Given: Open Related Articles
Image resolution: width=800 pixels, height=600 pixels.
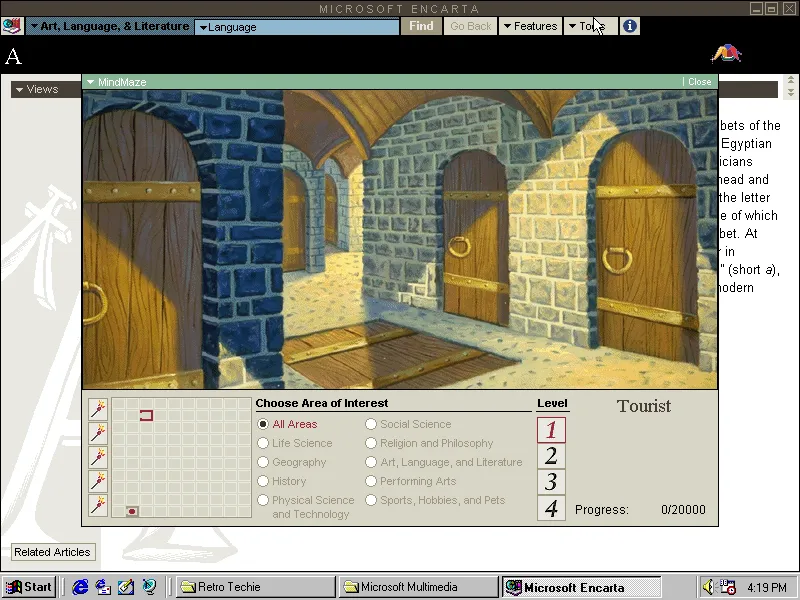Looking at the screenshot, I should [x=52, y=552].
